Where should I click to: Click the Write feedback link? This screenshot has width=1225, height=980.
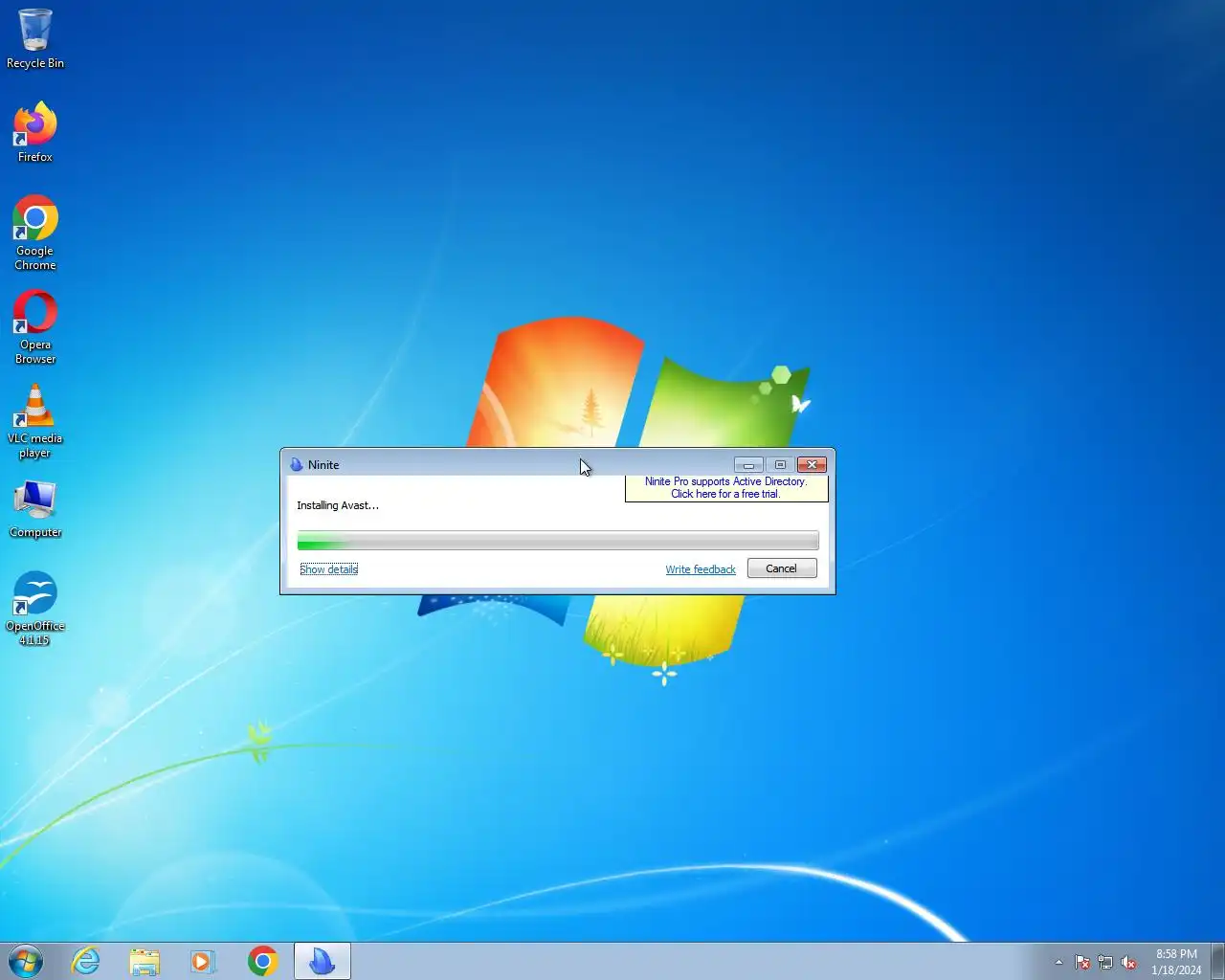pos(701,569)
